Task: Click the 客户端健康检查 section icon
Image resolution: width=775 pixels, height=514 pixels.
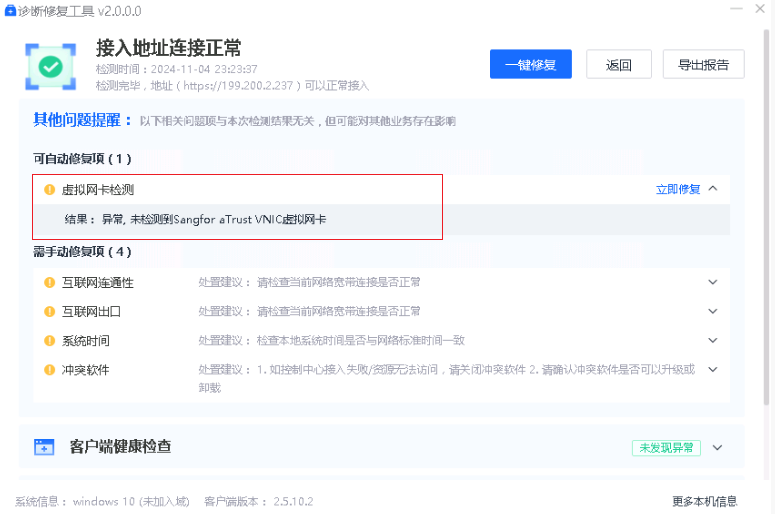Action: click(44, 447)
